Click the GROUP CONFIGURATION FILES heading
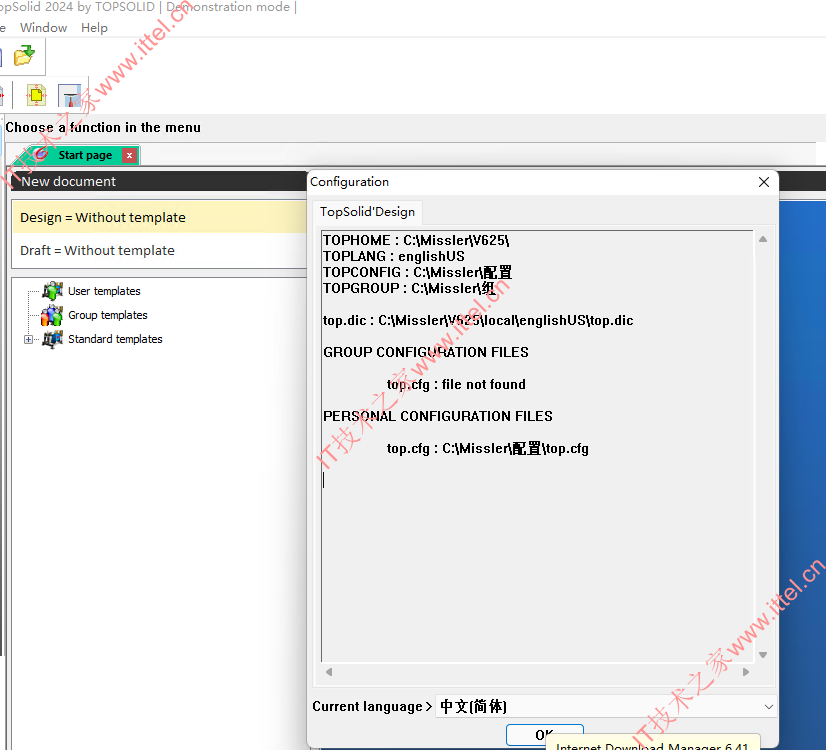Screen dimensions: 826x750 click(426, 352)
